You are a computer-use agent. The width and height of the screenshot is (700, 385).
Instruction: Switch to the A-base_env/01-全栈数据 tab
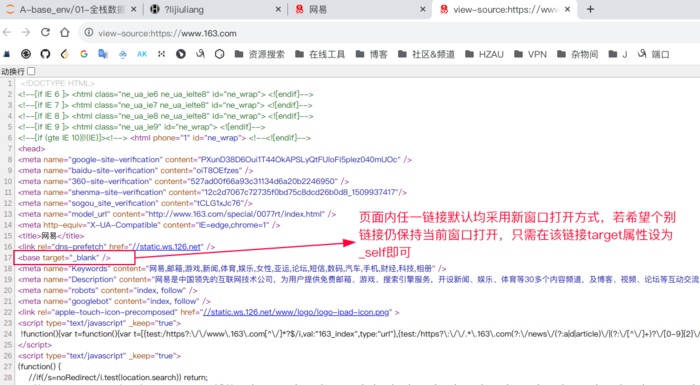[x=71, y=9]
